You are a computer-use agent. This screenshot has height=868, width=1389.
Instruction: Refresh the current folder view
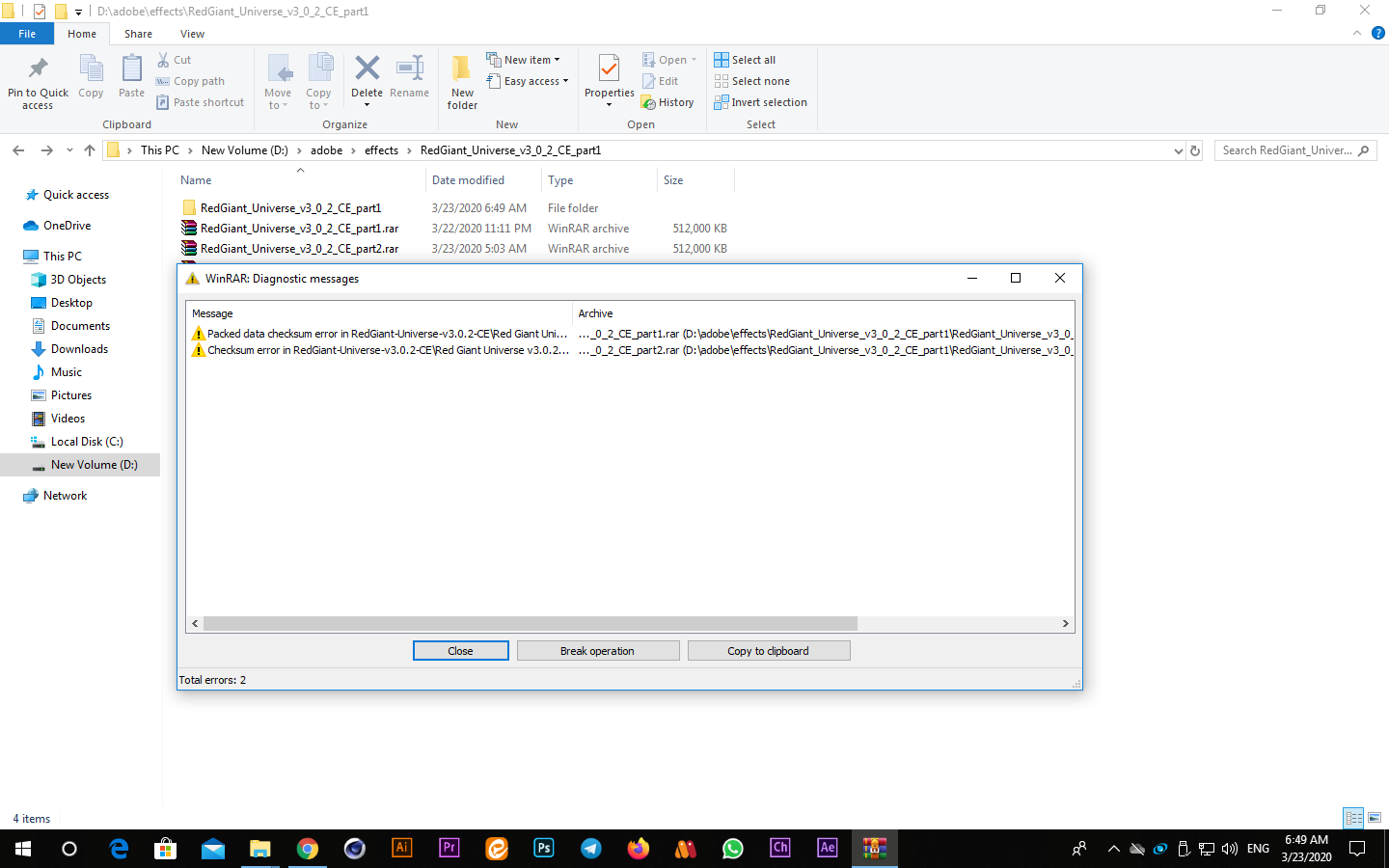click(x=1195, y=150)
